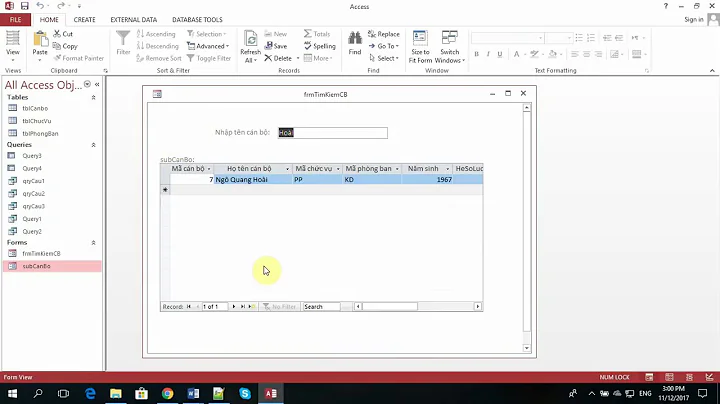Click Save in Records group

[276, 46]
